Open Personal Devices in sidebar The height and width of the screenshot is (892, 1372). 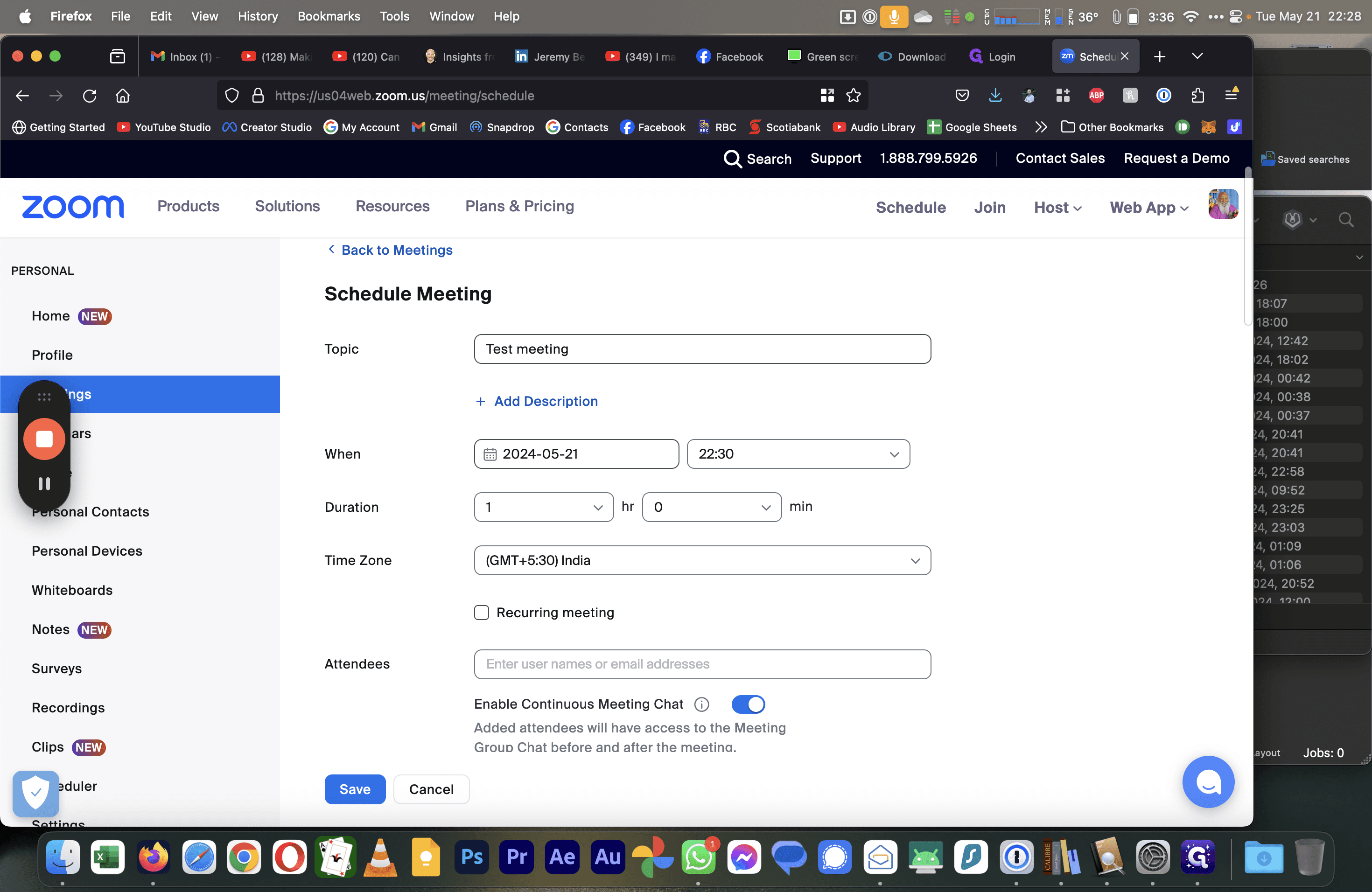pyautogui.click(x=87, y=551)
